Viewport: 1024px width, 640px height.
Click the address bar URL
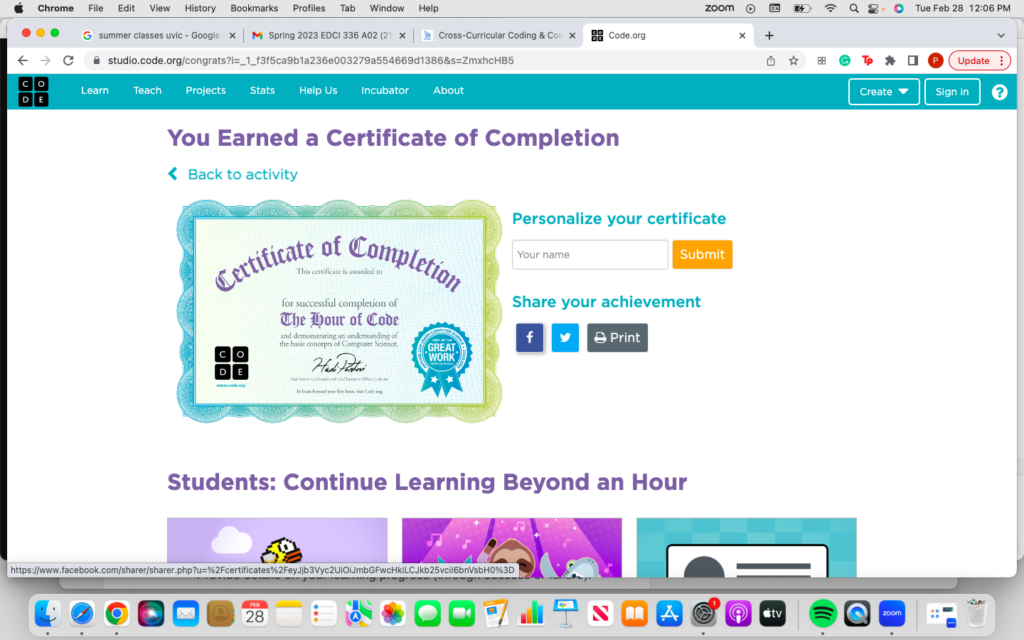click(311, 60)
